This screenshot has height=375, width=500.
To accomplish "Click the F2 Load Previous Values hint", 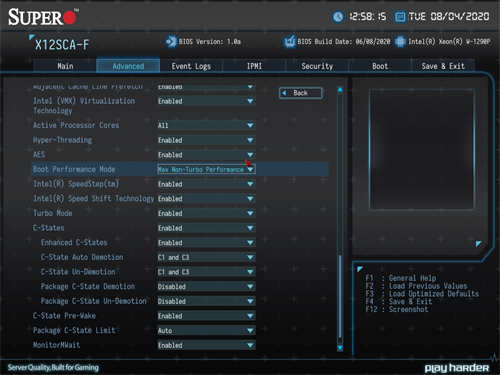I will (416, 286).
